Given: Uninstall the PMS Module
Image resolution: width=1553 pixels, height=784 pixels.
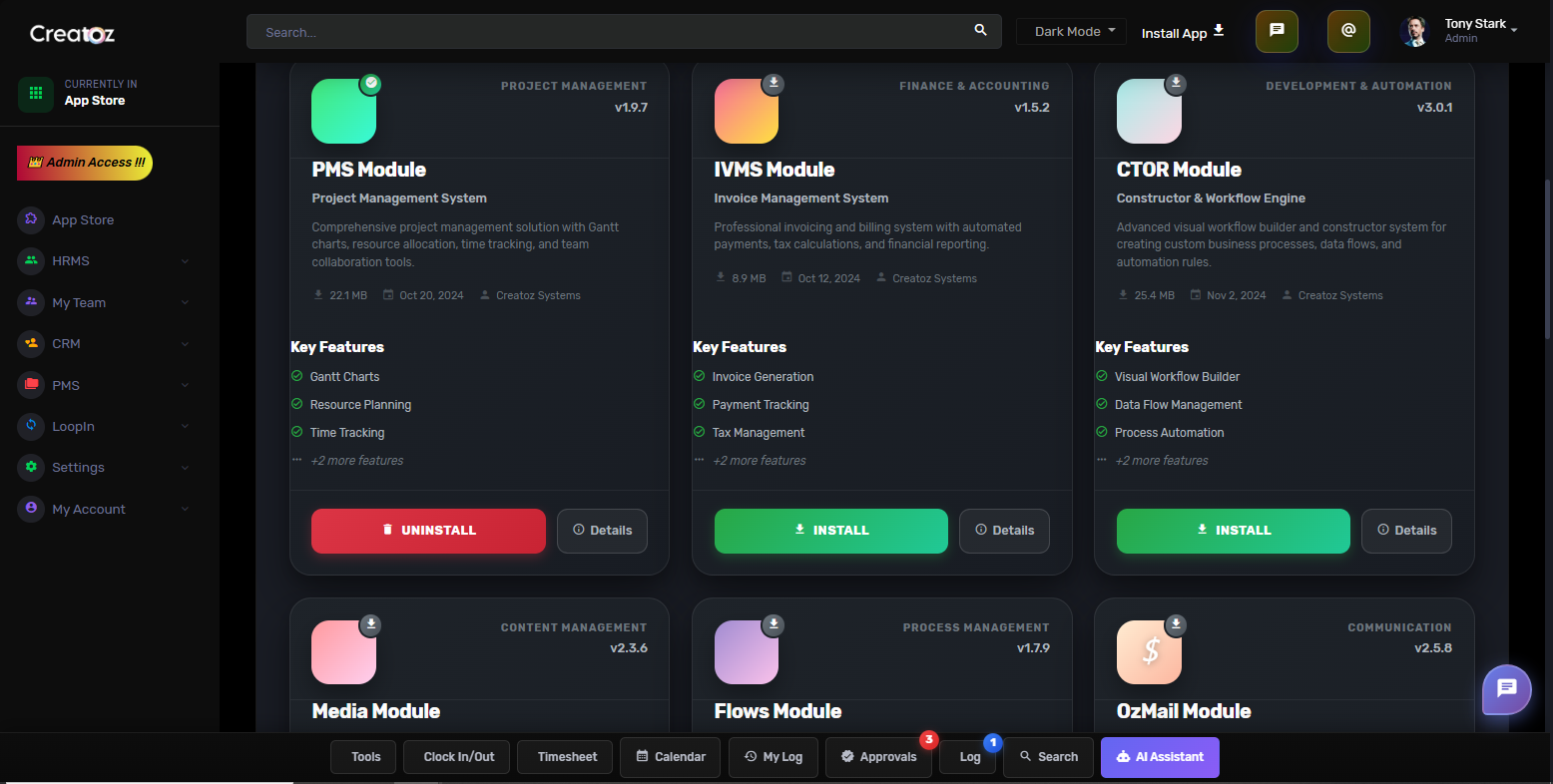Looking at the screenshot, I should [428, 531].
